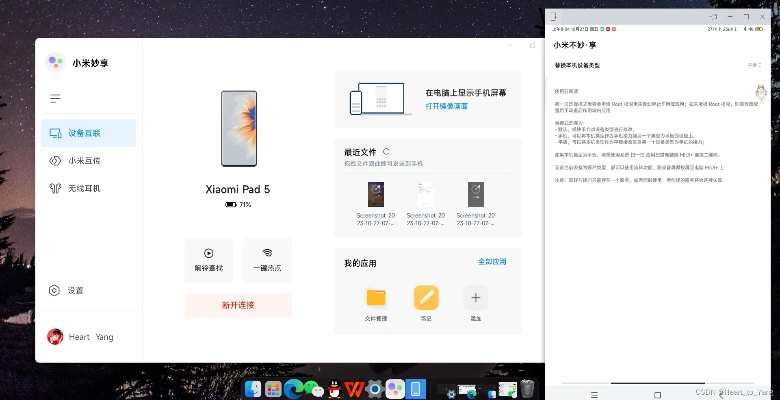The height and width of the screenshot is (400, 780).
Task: Click the find-device ring button
Action: pyautogui.click(x=208, y=259)
